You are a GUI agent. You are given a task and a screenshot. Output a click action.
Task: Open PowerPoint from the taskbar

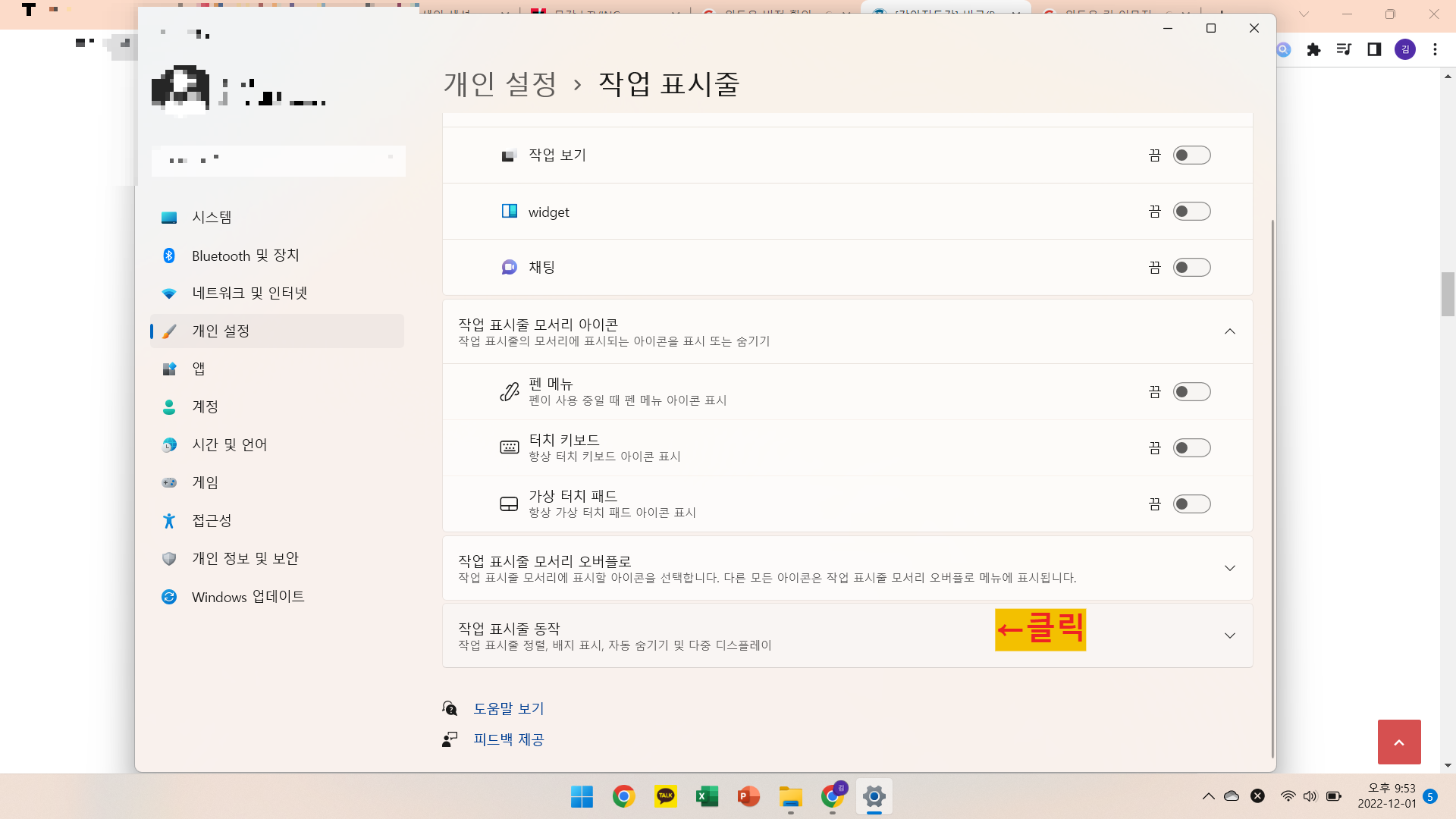click(748, 796)
